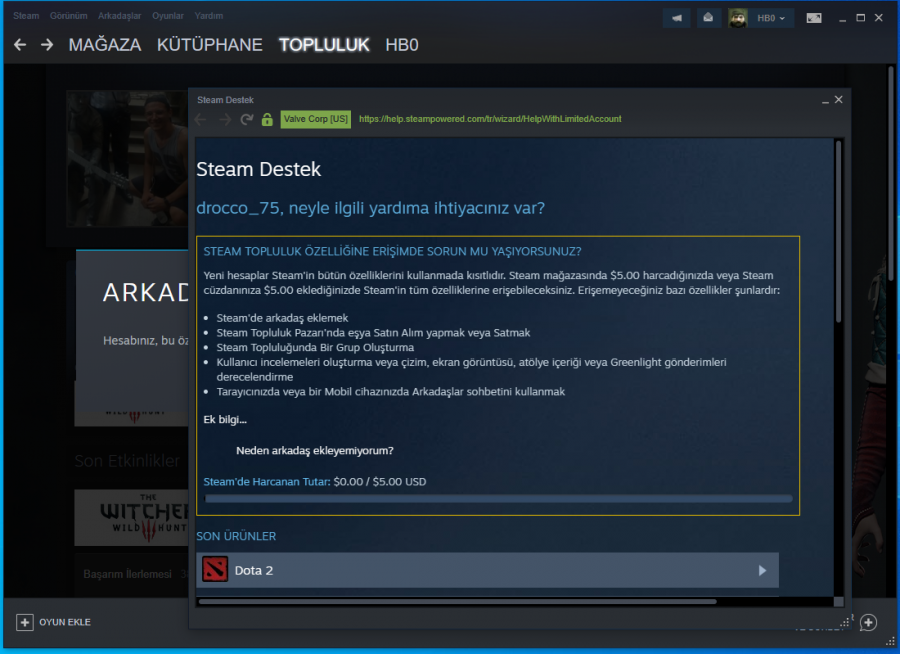Image resolution: width=900 pixels, height=654 pixels.
Task: Click 'Steam'de Harcanan Tutar' label
Action: (x=267, y=482)
